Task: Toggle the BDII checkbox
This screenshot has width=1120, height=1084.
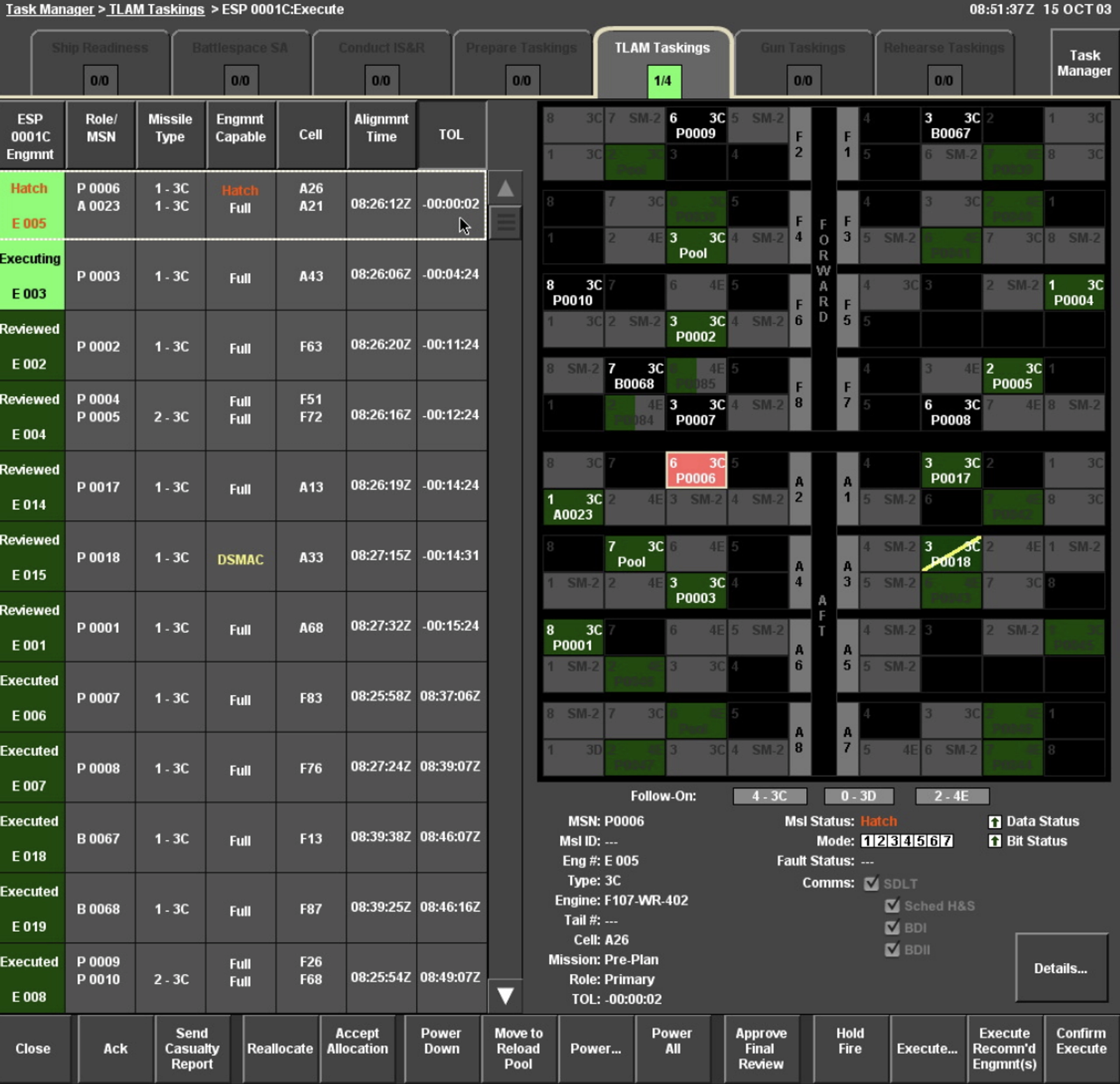Action: point(892,950)
